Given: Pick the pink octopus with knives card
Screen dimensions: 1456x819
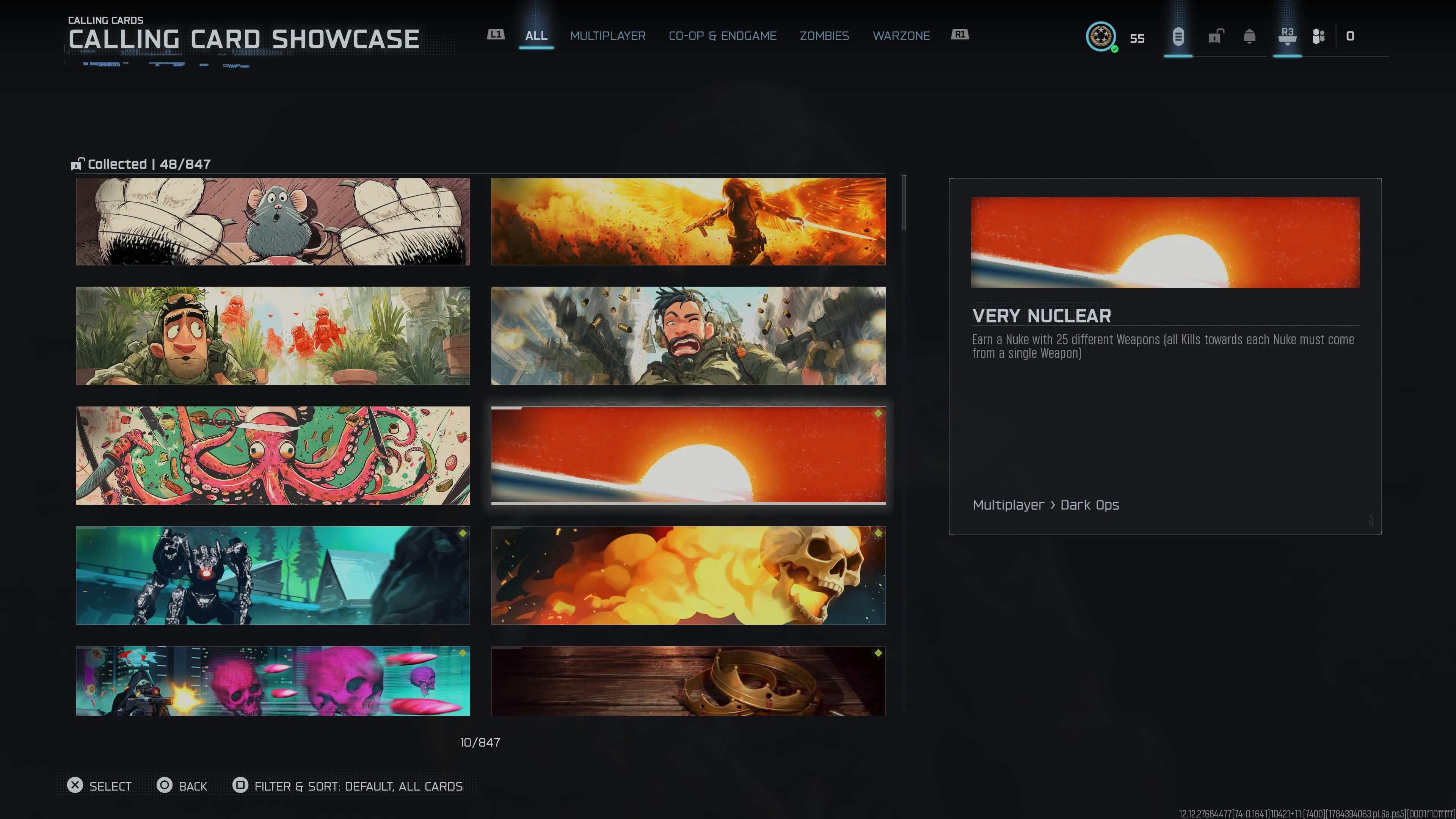Looking at the screenshot, I should 273,455.
